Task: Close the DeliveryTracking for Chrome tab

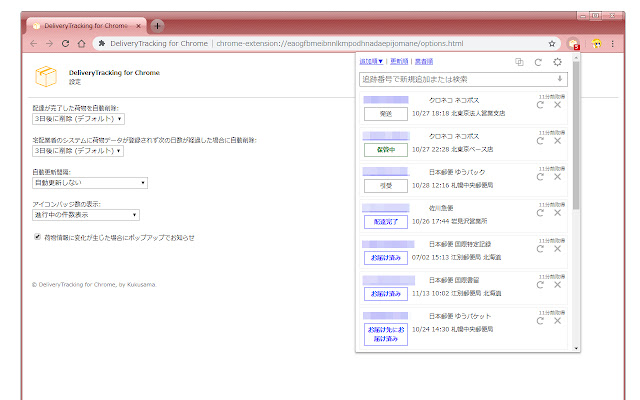Action: [x=138, y=26]
